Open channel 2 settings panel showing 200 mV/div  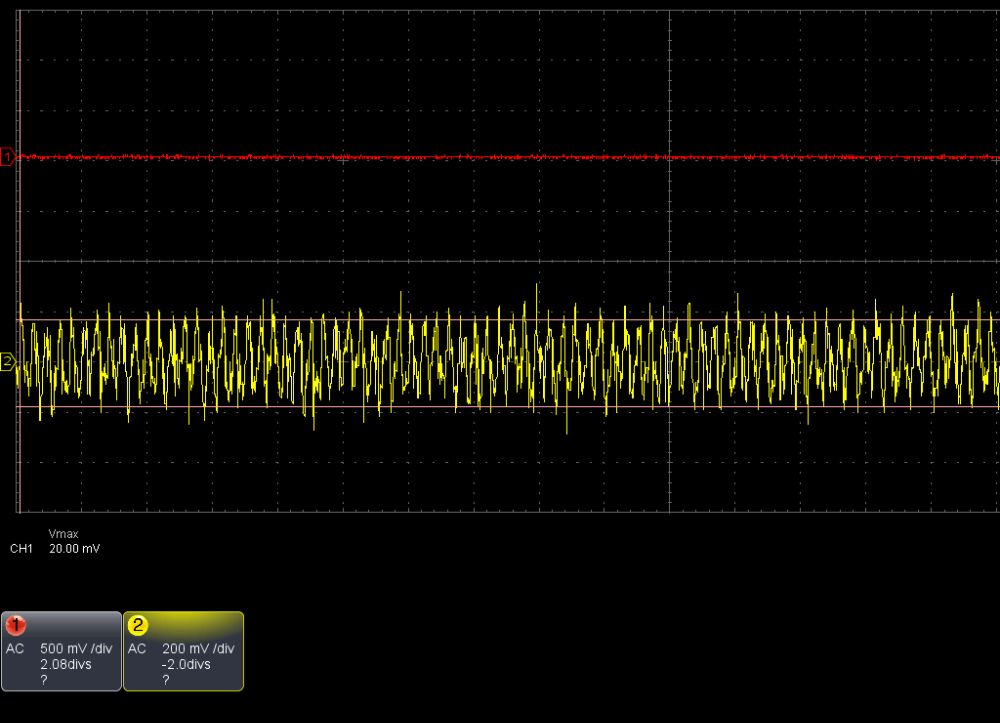pyautogui.click(x=184, y=651)
